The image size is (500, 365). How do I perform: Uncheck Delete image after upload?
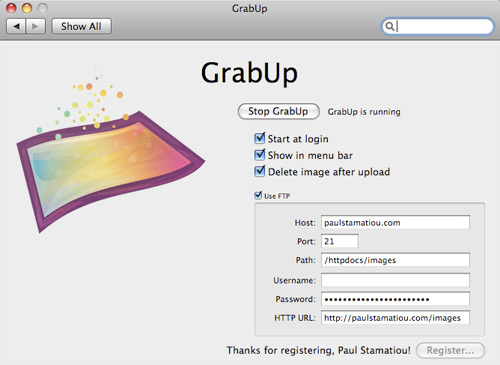pyautogui.click(x=259, y=171)
